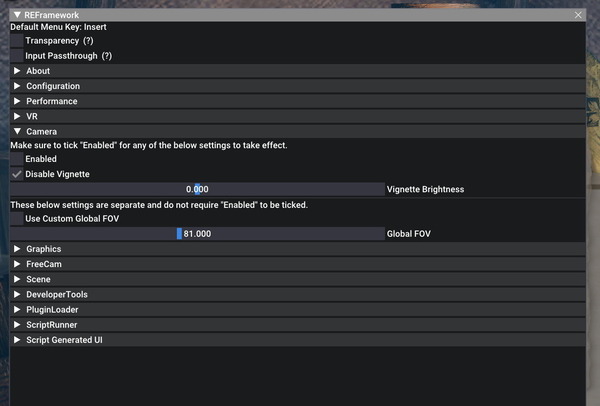
Task: Tick the Input Passthrough checkbox
Action: pyautogui.click(x=17, y=56)
